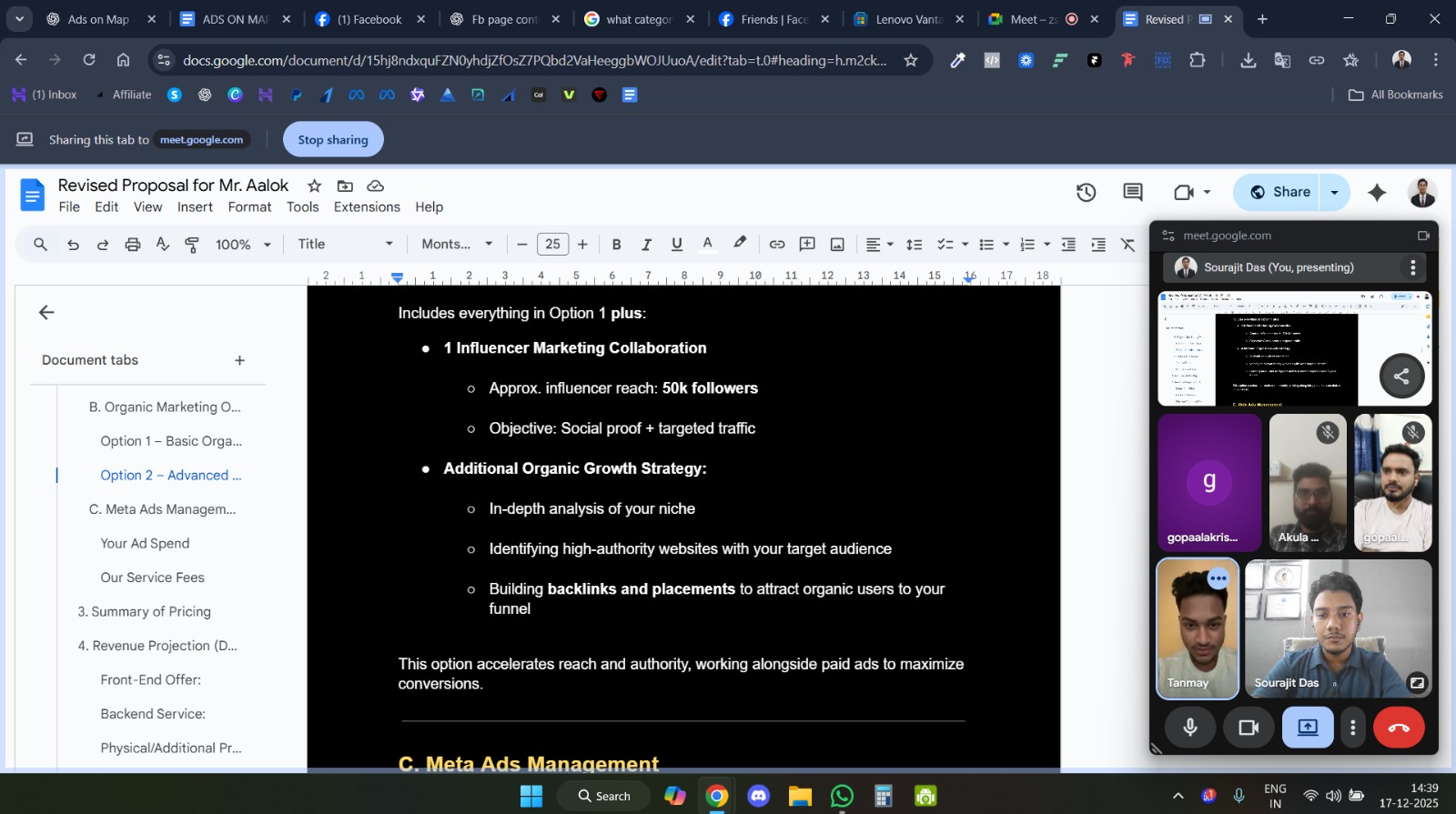The height and width of the screenshot is (814, 1456).
Task: Toggle bold formatting
Action: coord(617,244)
